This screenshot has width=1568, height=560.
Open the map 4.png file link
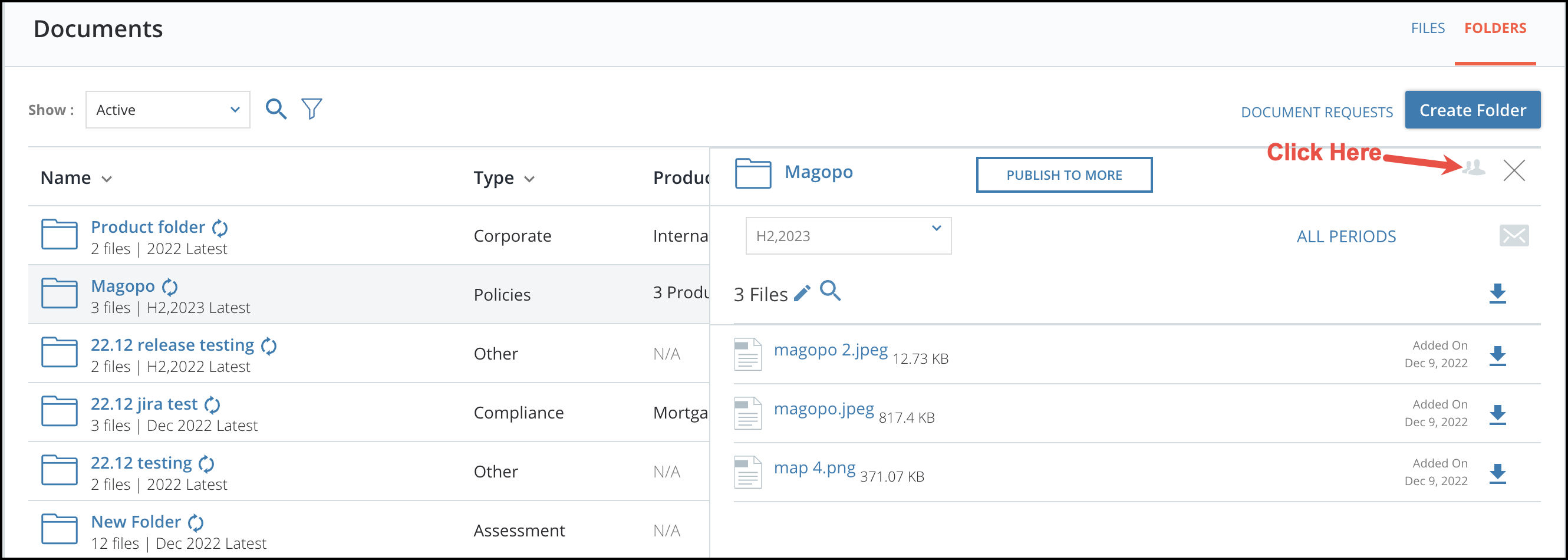click(815, 468)
